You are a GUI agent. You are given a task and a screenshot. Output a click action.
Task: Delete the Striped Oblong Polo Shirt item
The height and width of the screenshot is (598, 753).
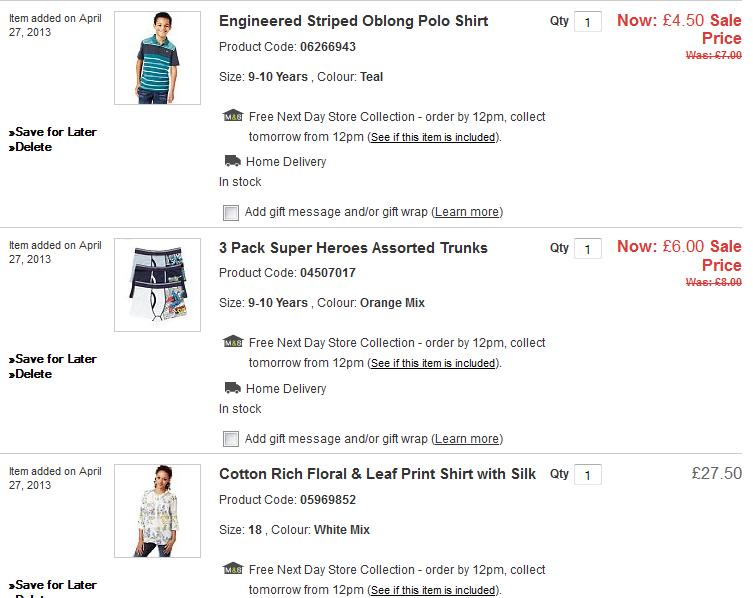coord(33,147)
